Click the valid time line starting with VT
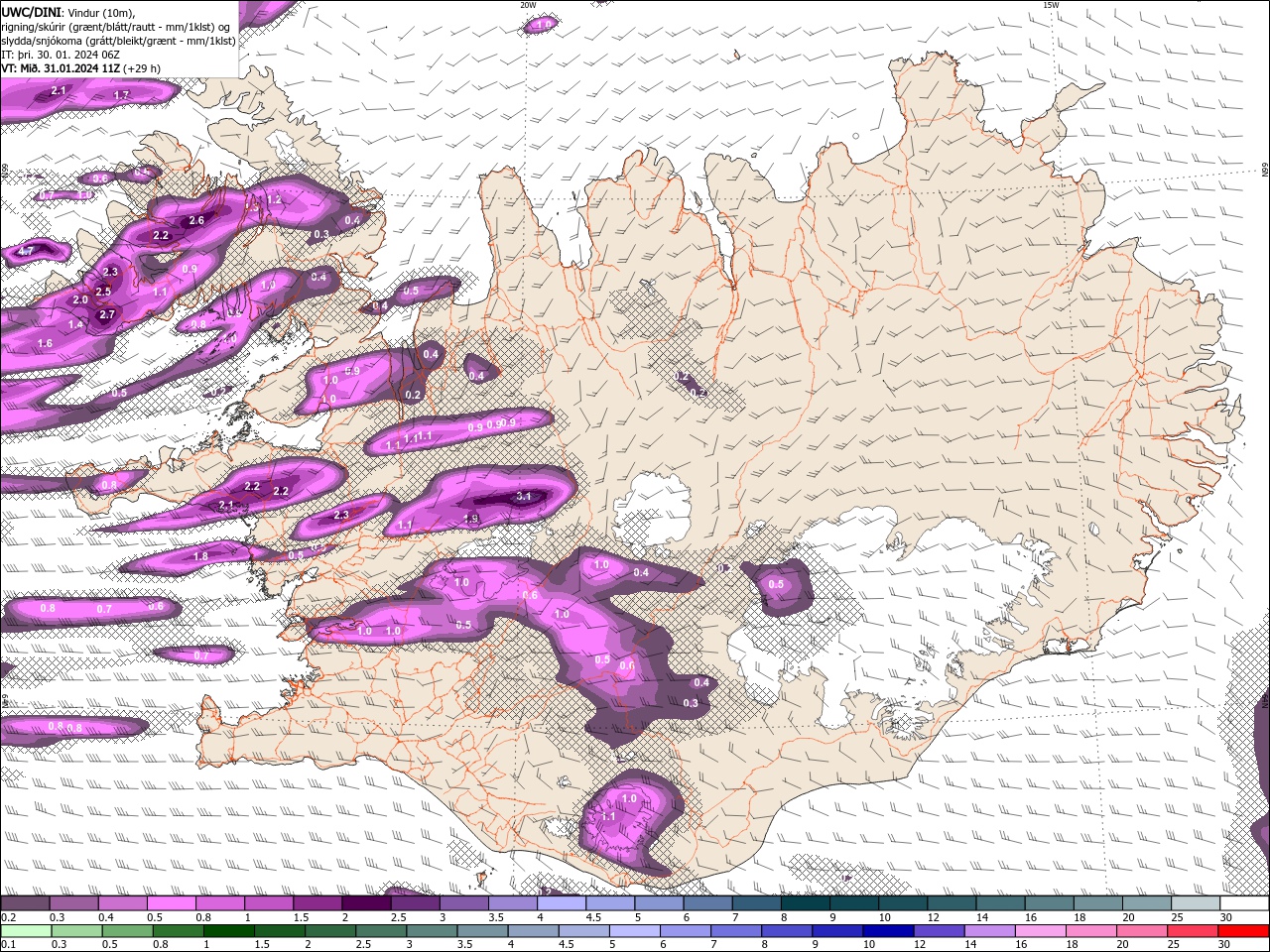The image size is (1270, 952). 80,68
